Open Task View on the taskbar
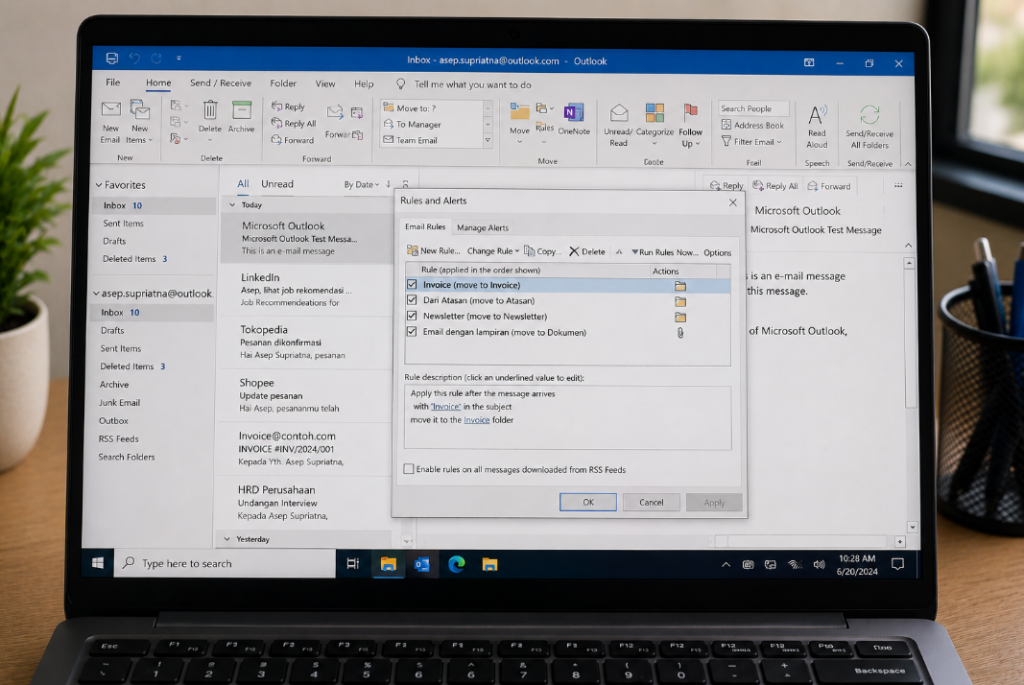This screenshot has width=1024, height=685. click(x=353, y=564)
